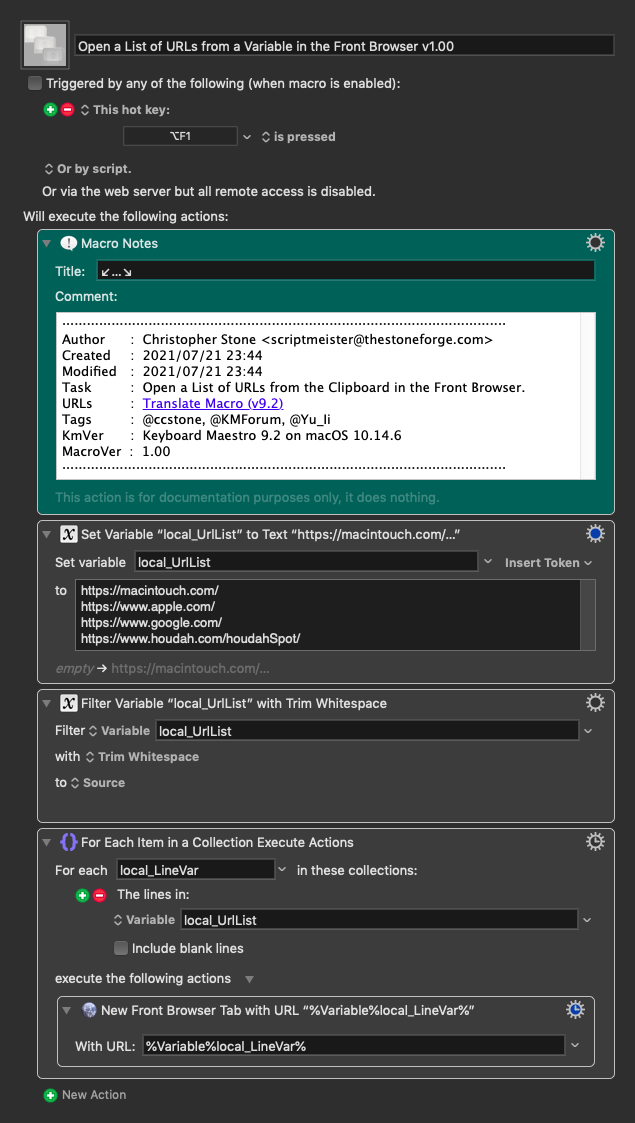Edit the macro name field

pos(344,46)
